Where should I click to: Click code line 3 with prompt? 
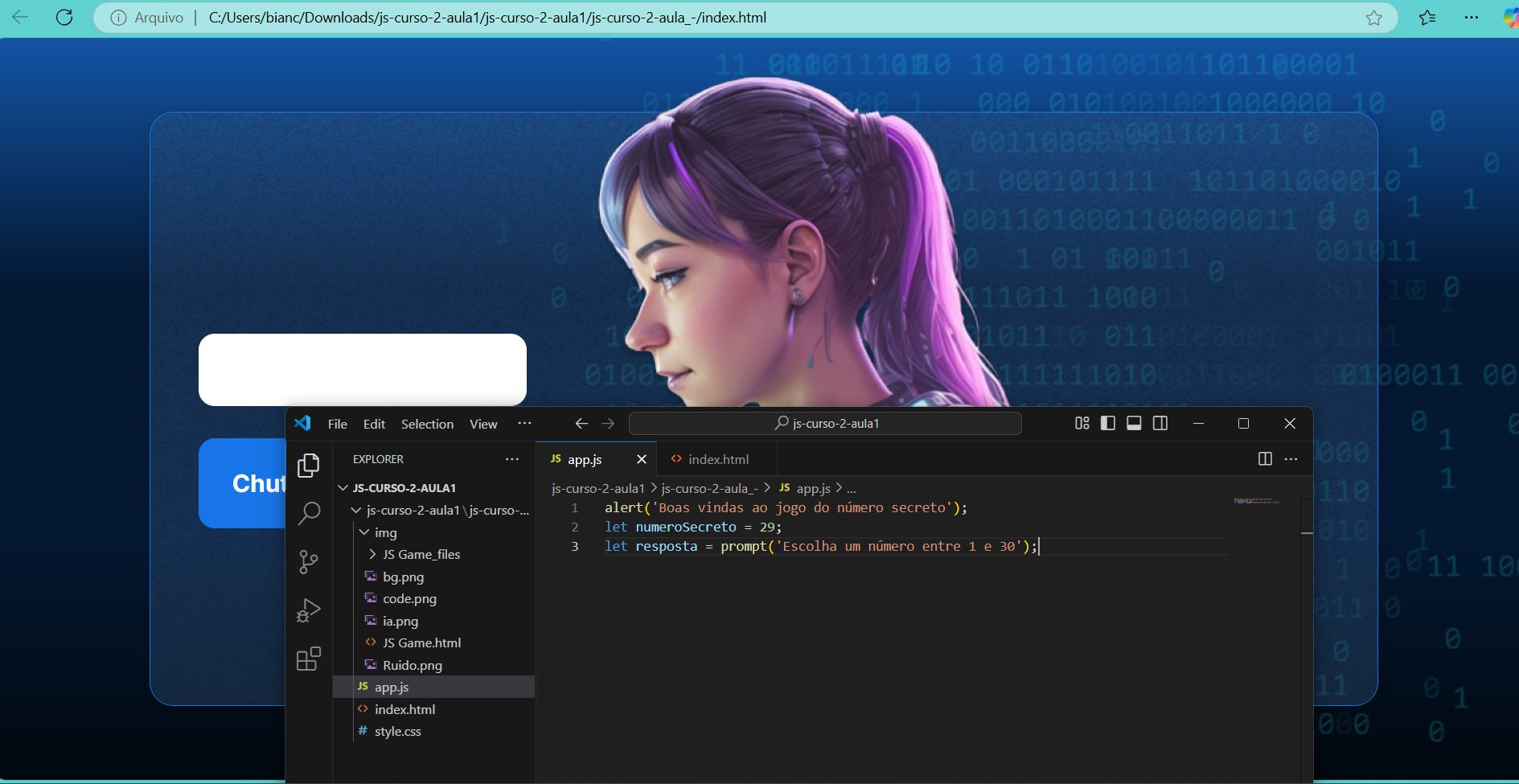(821, 546)
